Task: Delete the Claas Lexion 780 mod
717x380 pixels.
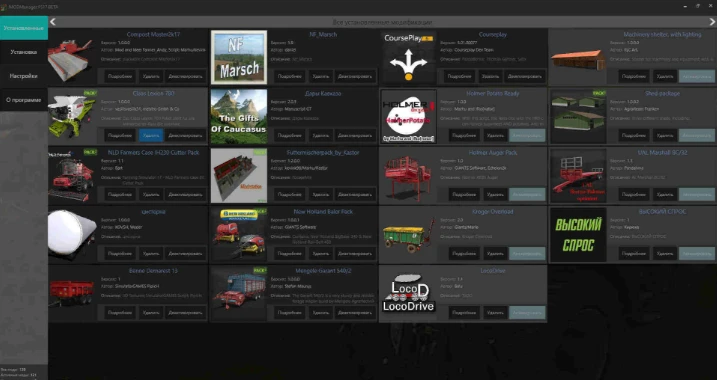Action: tap(151, 135)
